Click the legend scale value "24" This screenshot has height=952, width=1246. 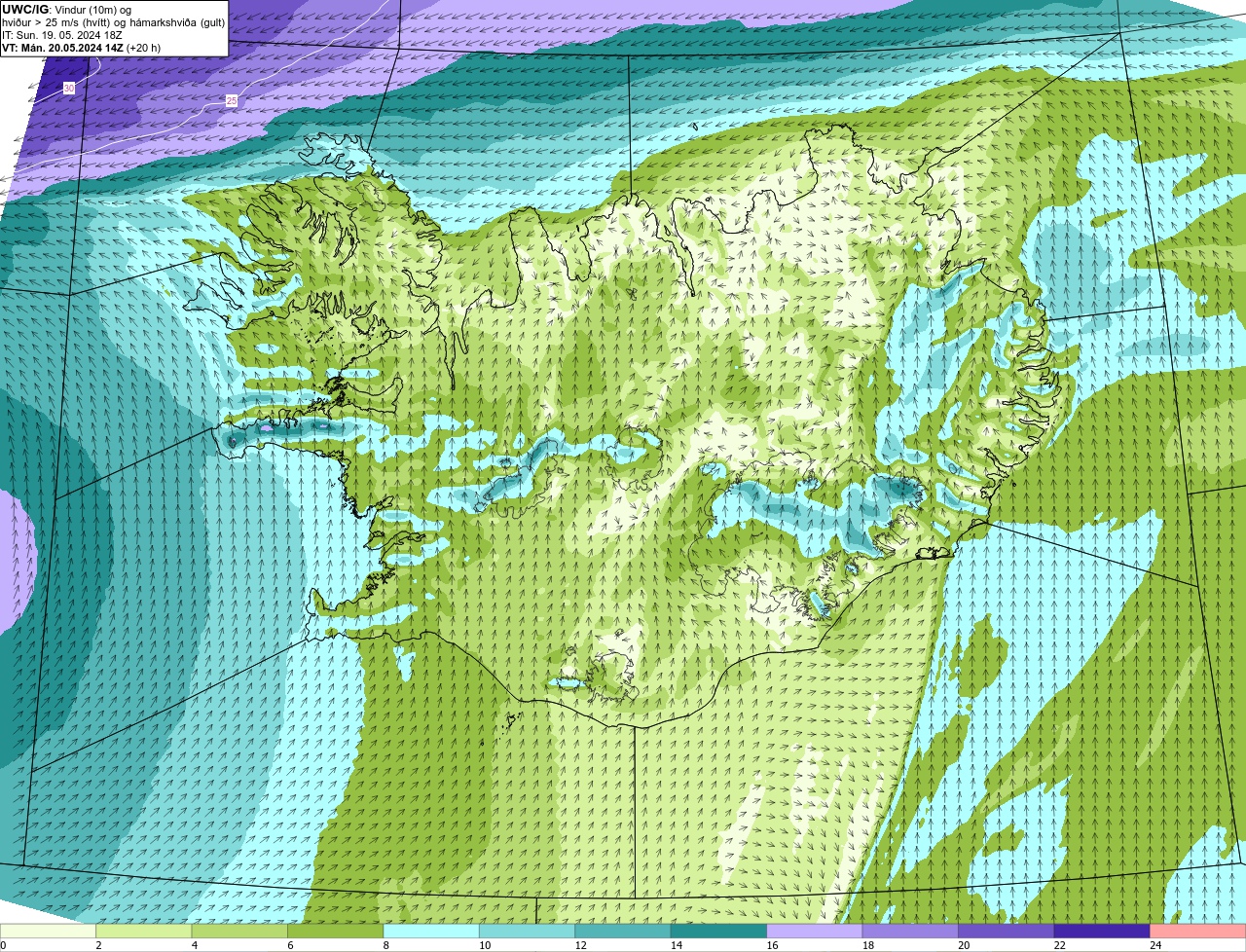pyautogui.click(x=1155, y=945)
